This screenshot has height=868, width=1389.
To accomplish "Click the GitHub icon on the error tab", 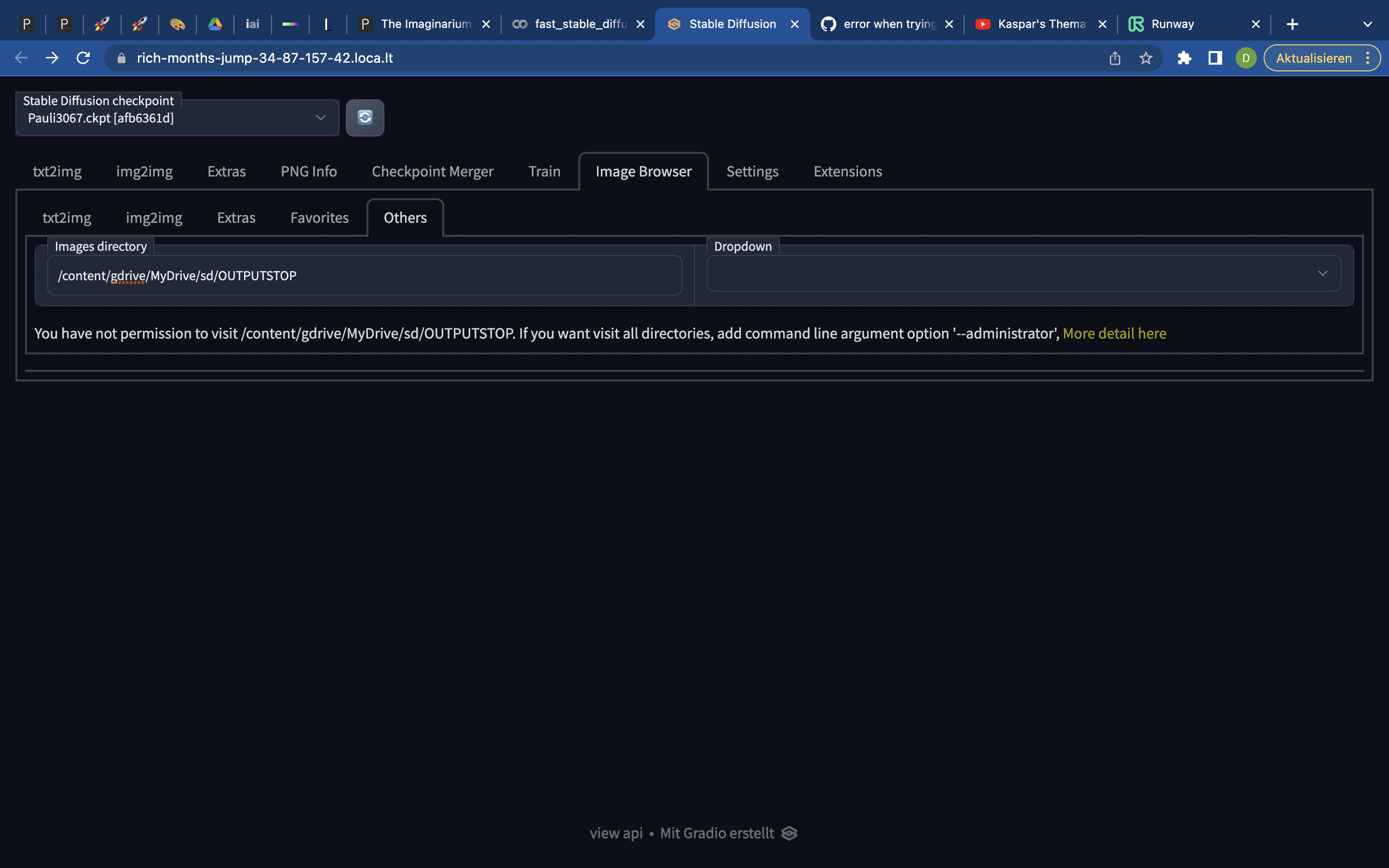I will [828, 24].
